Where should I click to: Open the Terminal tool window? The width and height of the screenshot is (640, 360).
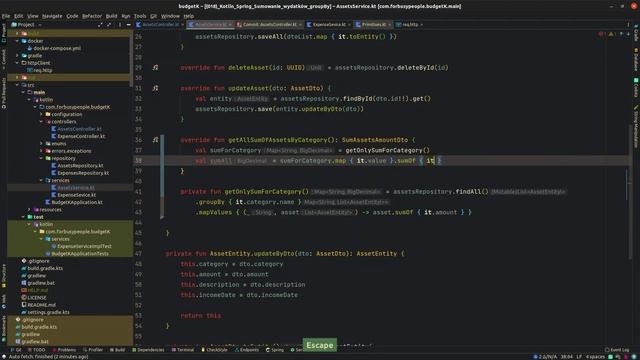183,350
